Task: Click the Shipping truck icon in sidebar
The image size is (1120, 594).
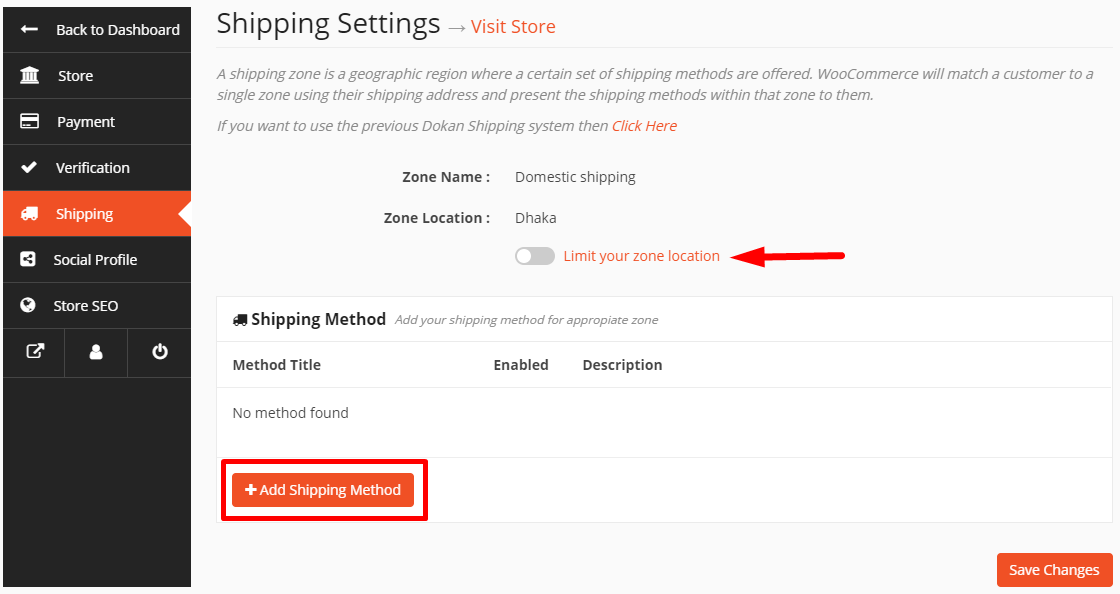Action: pos(29,213)
